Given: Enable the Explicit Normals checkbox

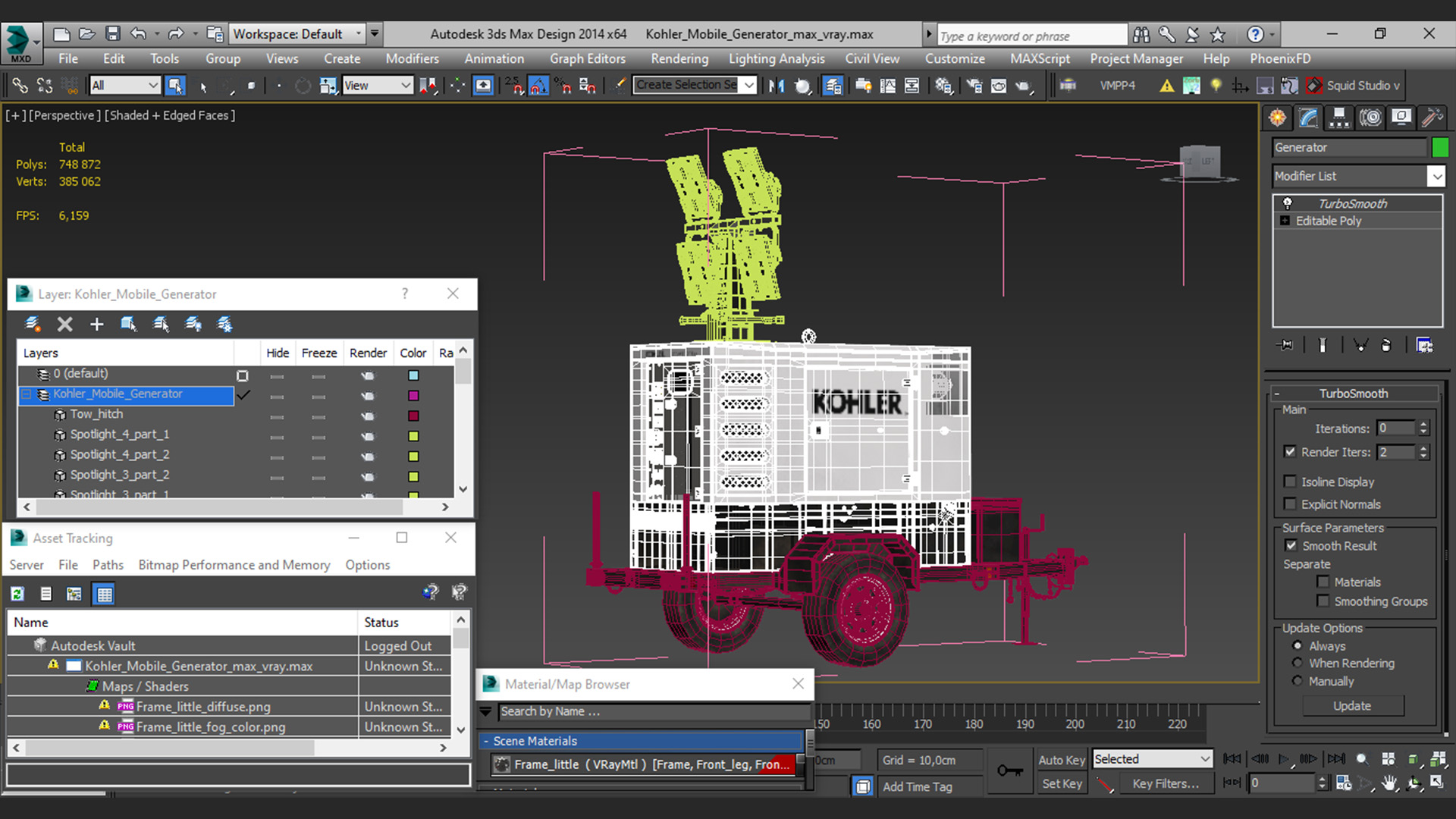Looking at the screenshot, I should [1290, 504].
